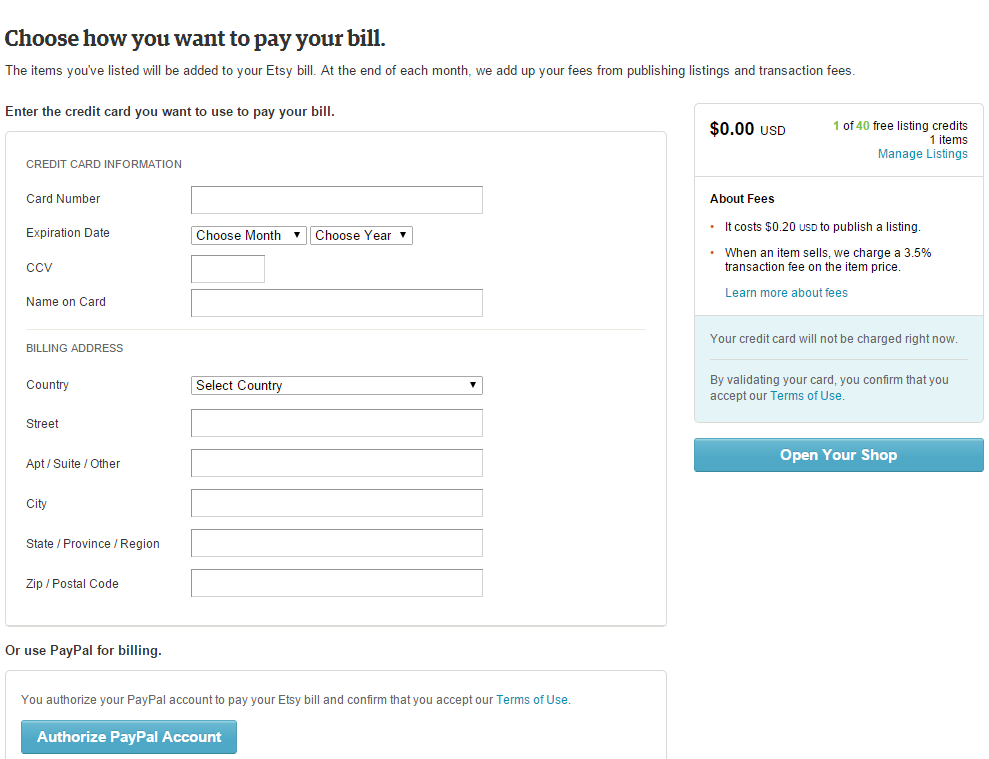The width and height of the screenshot is (989, 759).
Task: Focus the CCV input box
Action: pyautogui.click(x=228, y=269)
